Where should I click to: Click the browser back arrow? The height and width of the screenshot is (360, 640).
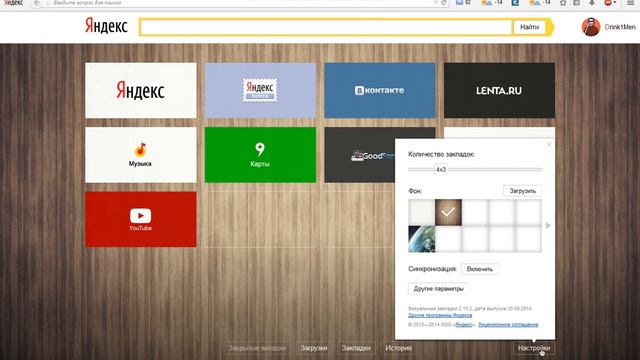coord(36,2)
